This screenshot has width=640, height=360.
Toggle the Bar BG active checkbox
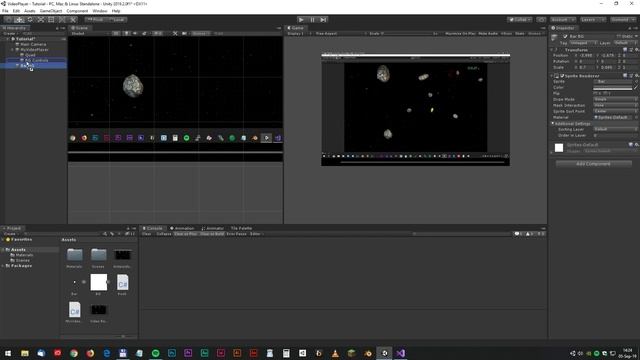(565, 37)
